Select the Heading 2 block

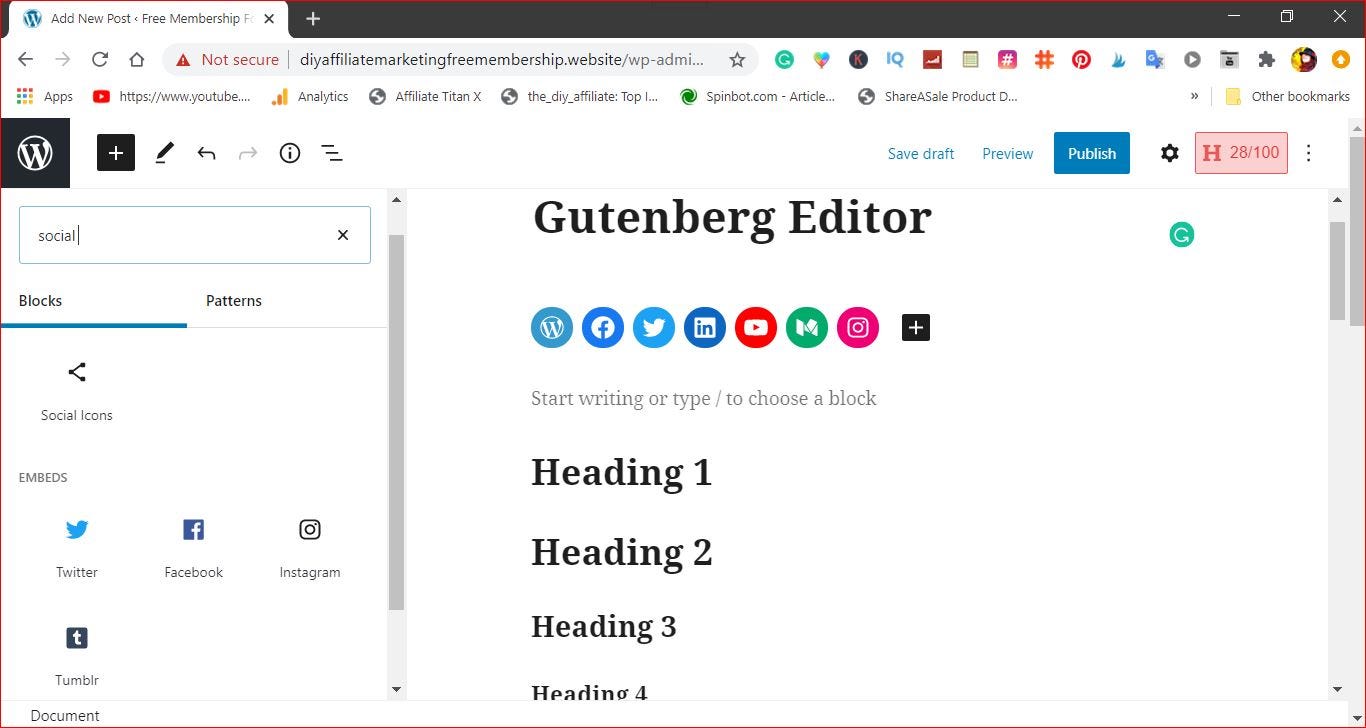621,552
